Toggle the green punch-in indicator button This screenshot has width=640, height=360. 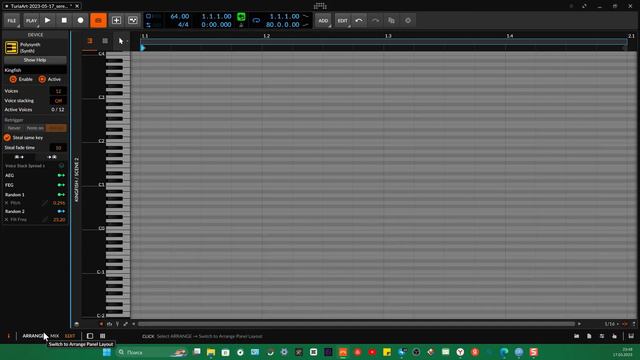pos(241,17)
